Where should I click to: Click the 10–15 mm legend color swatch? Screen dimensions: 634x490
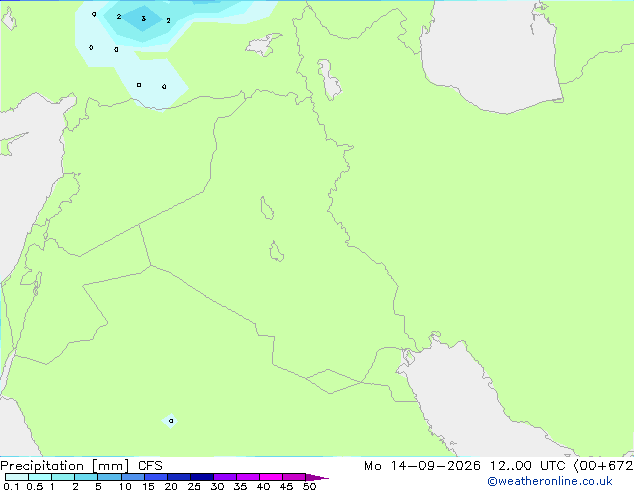pyautogui.click(x=133, y=477)
